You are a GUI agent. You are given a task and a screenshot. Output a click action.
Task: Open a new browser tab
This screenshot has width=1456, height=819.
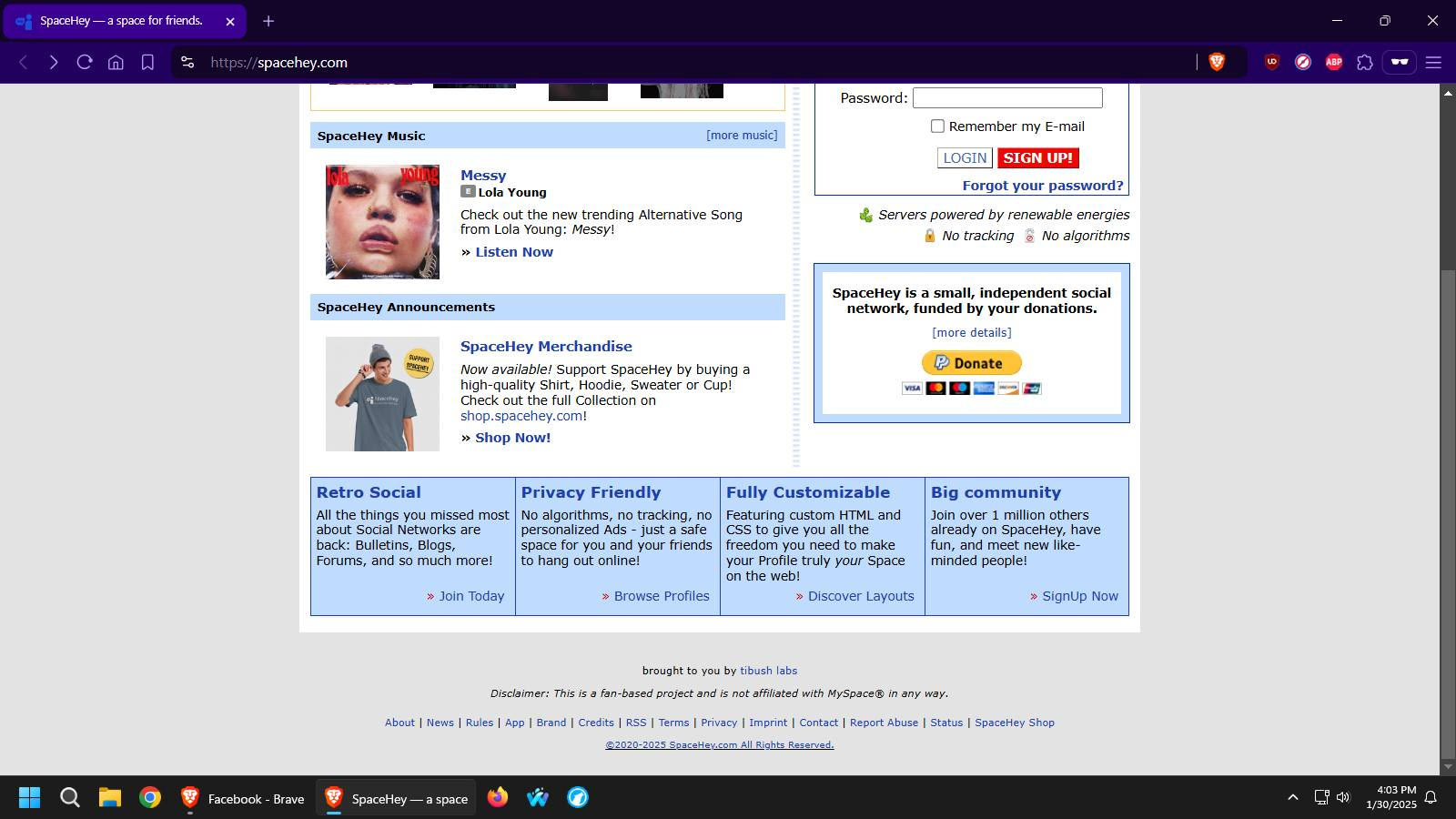tap(268, 21)
